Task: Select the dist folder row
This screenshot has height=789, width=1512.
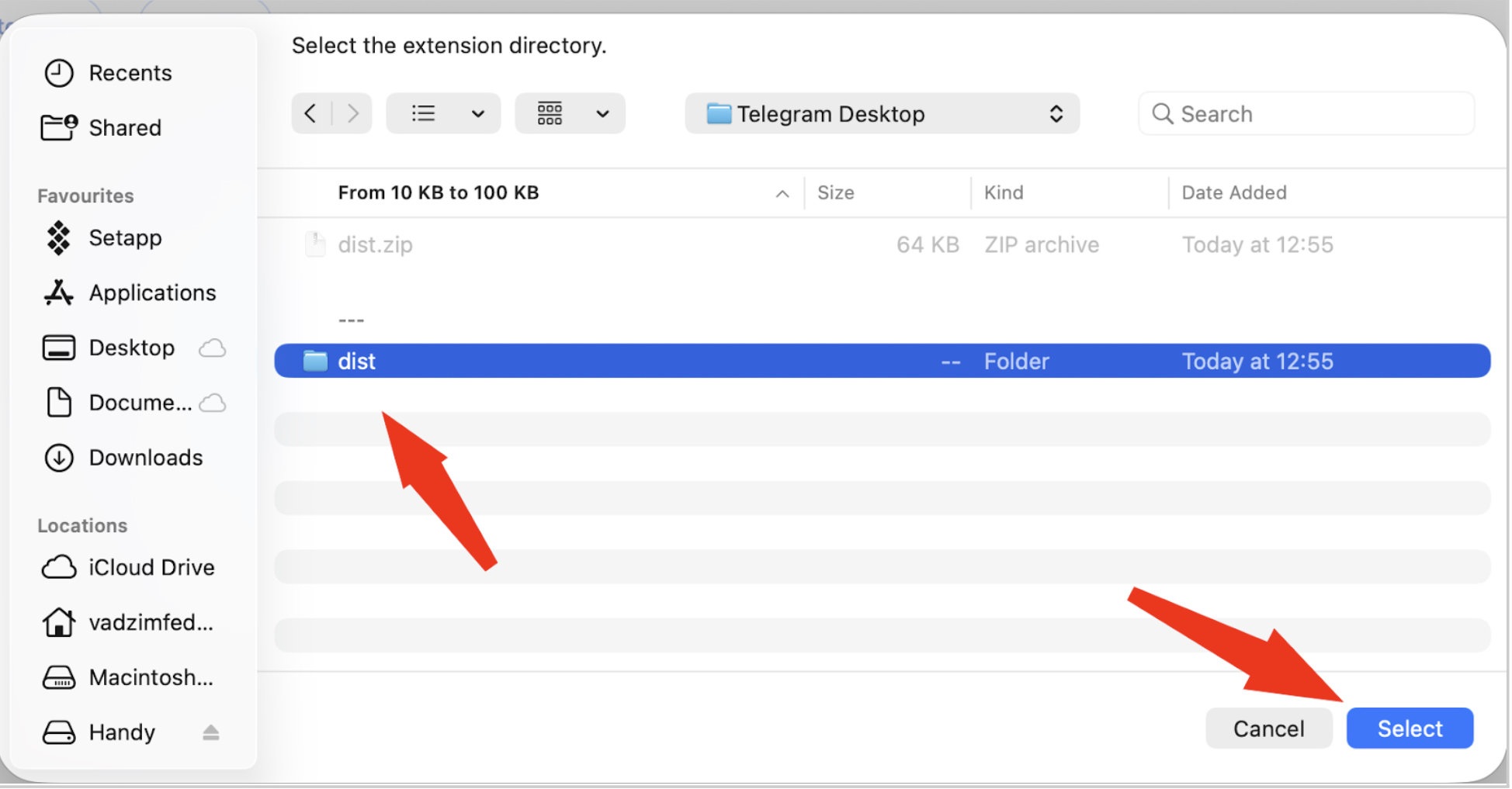Action: [883, 361]
